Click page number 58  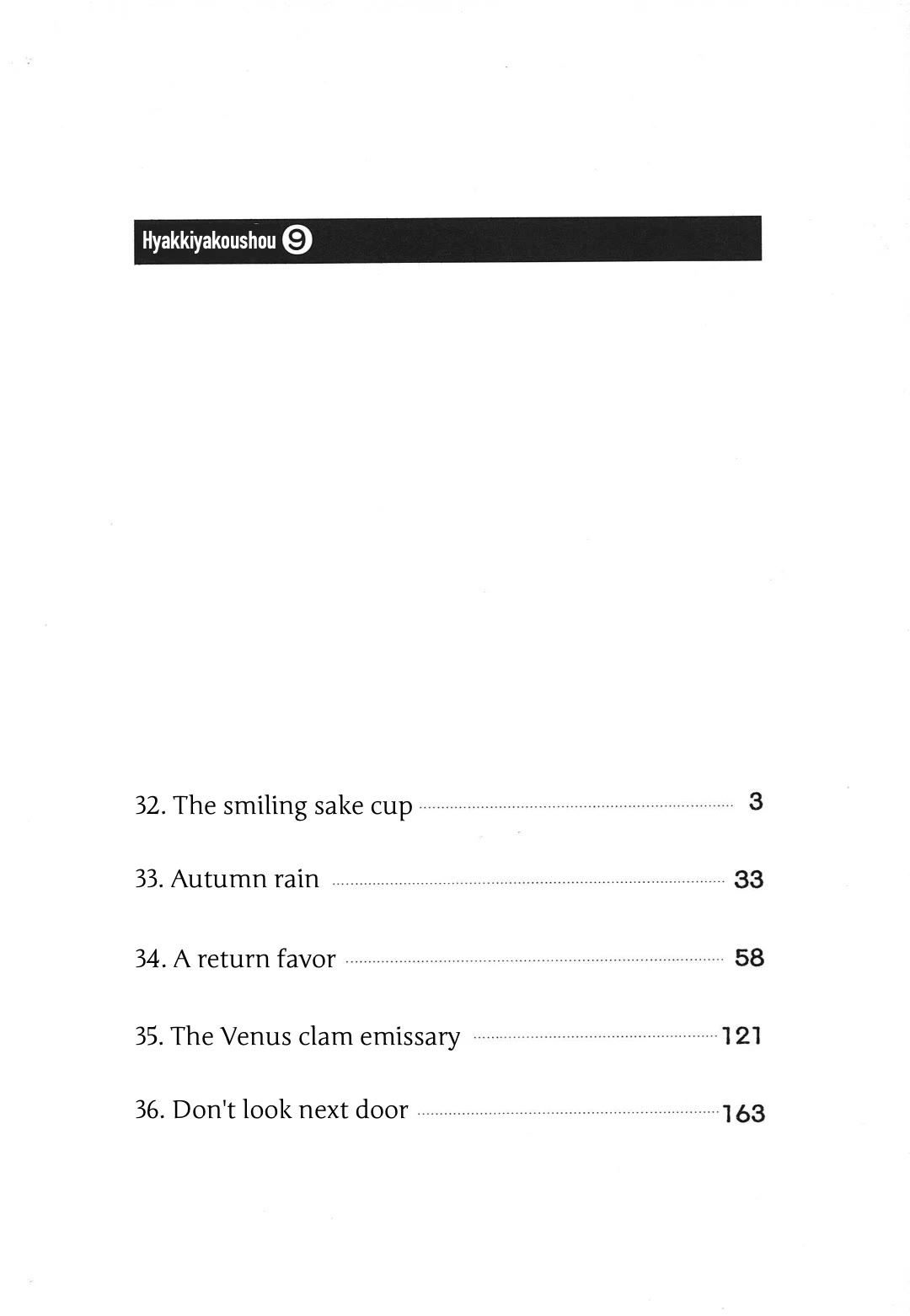(749, 958)
